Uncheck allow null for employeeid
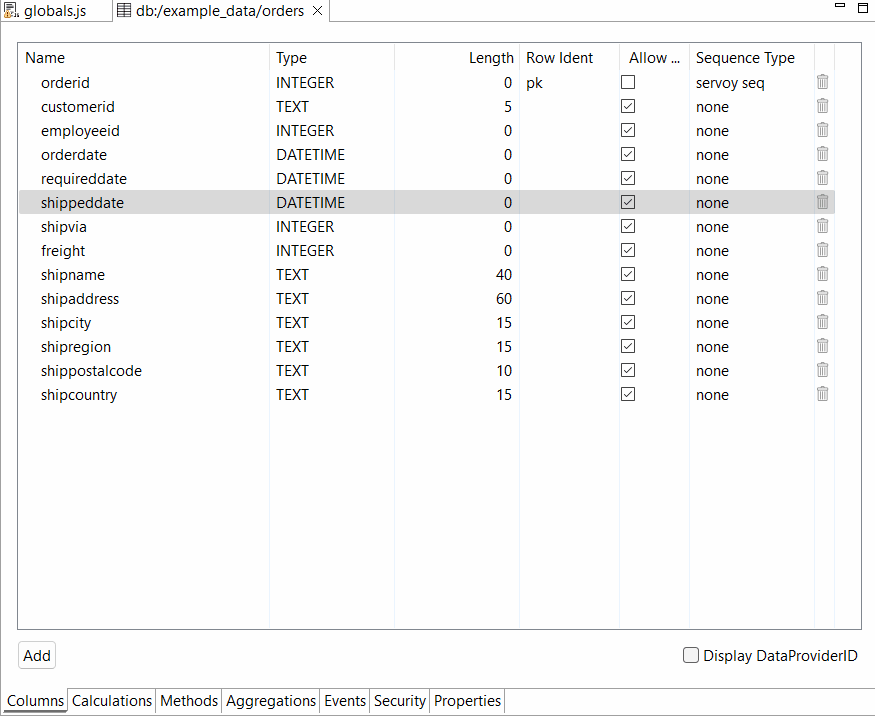Image resolution: width=875 pixels, height=716 pixels. pyautogui.click(x=628, y=130)
